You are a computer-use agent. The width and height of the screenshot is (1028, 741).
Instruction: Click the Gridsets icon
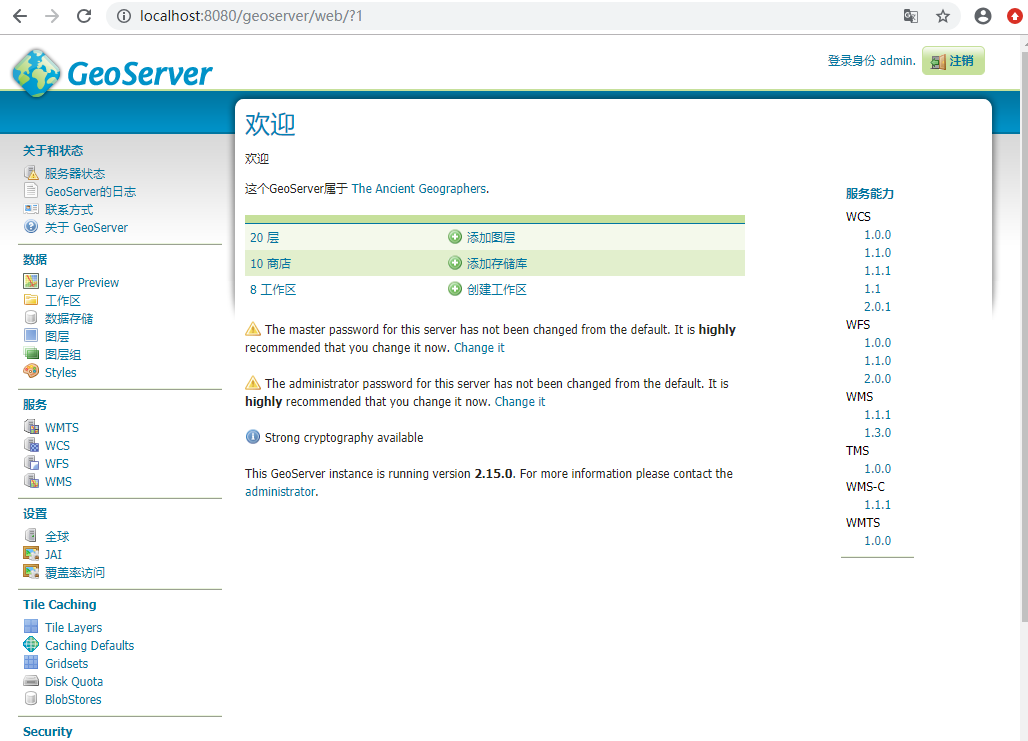[31, 662]
